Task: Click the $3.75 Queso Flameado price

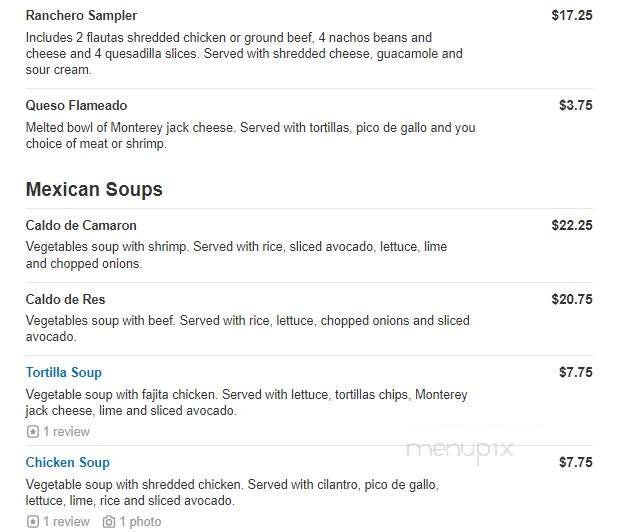Action: click(x=576, y=106)
